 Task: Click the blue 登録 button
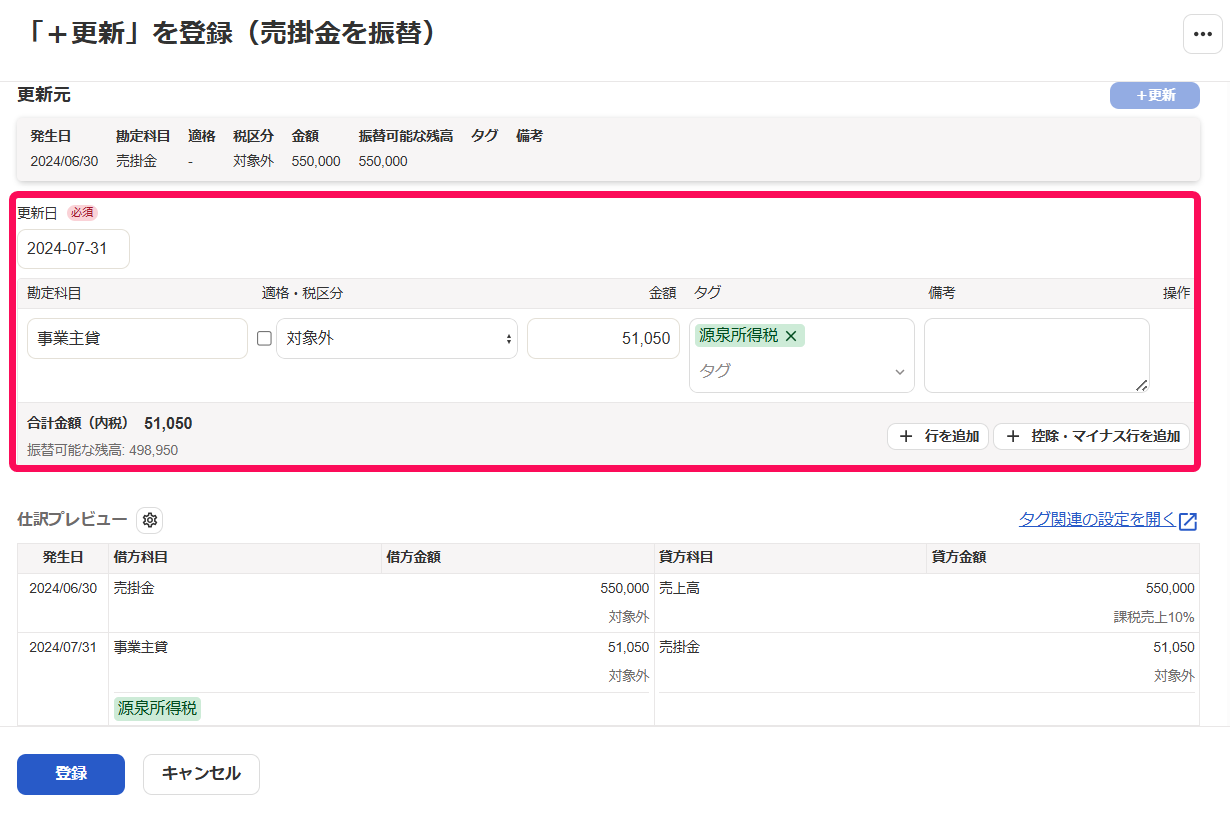click(x=71, y=774)
